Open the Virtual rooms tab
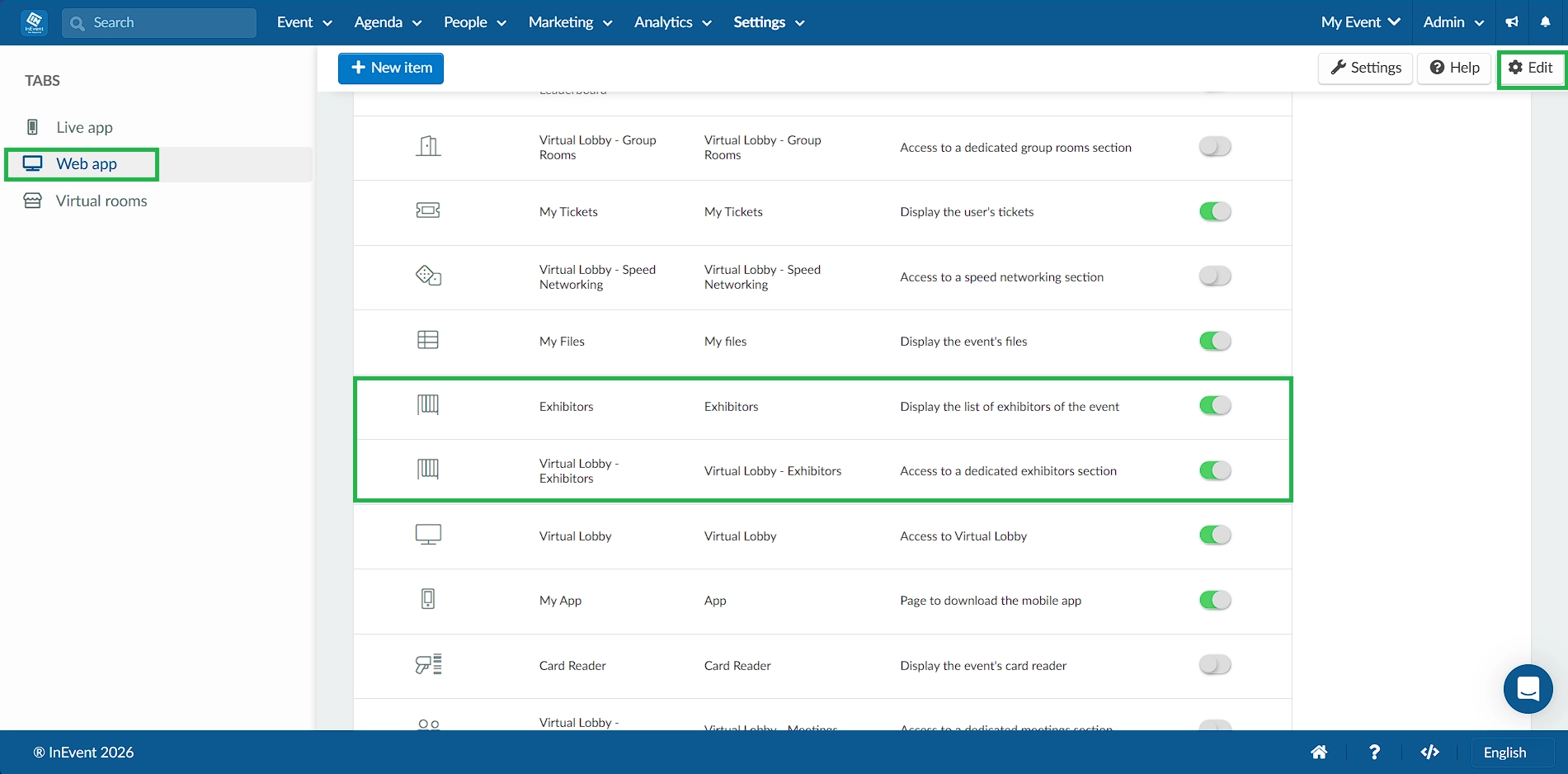The width and height of the screenshot is (1568, 774). point(101,201)
